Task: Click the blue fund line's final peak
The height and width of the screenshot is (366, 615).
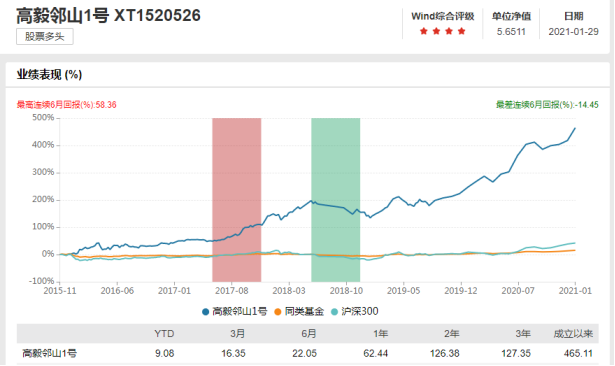Action: click(575, 128)
